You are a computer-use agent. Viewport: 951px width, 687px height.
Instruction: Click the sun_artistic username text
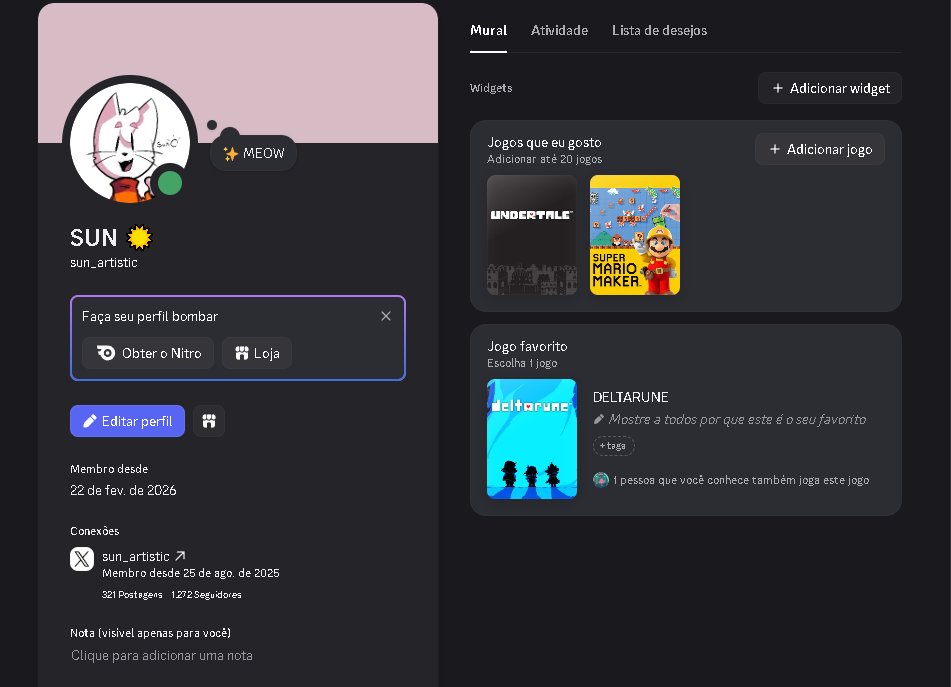[104, 263]
